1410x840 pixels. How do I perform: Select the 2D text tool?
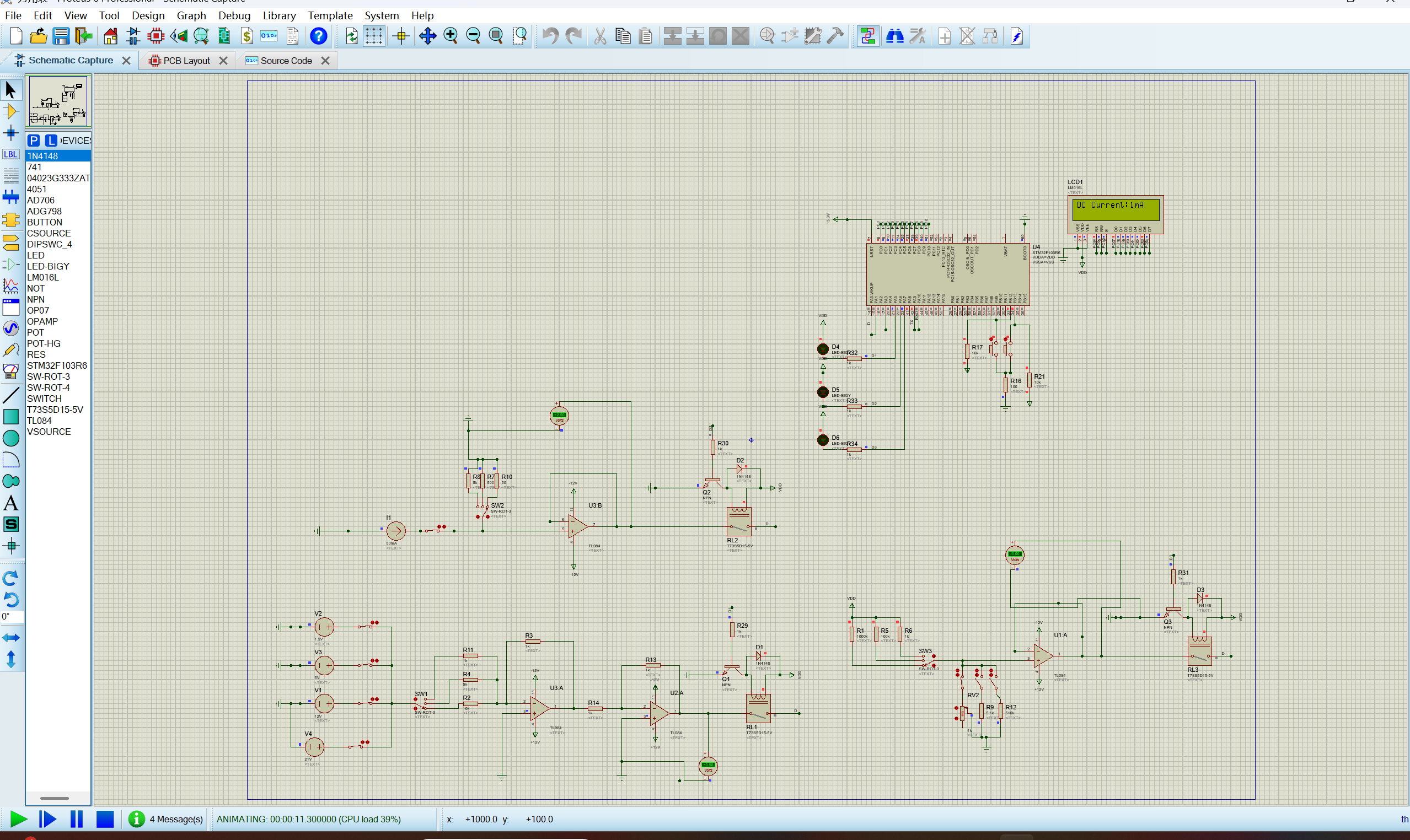tap(11, 503)
